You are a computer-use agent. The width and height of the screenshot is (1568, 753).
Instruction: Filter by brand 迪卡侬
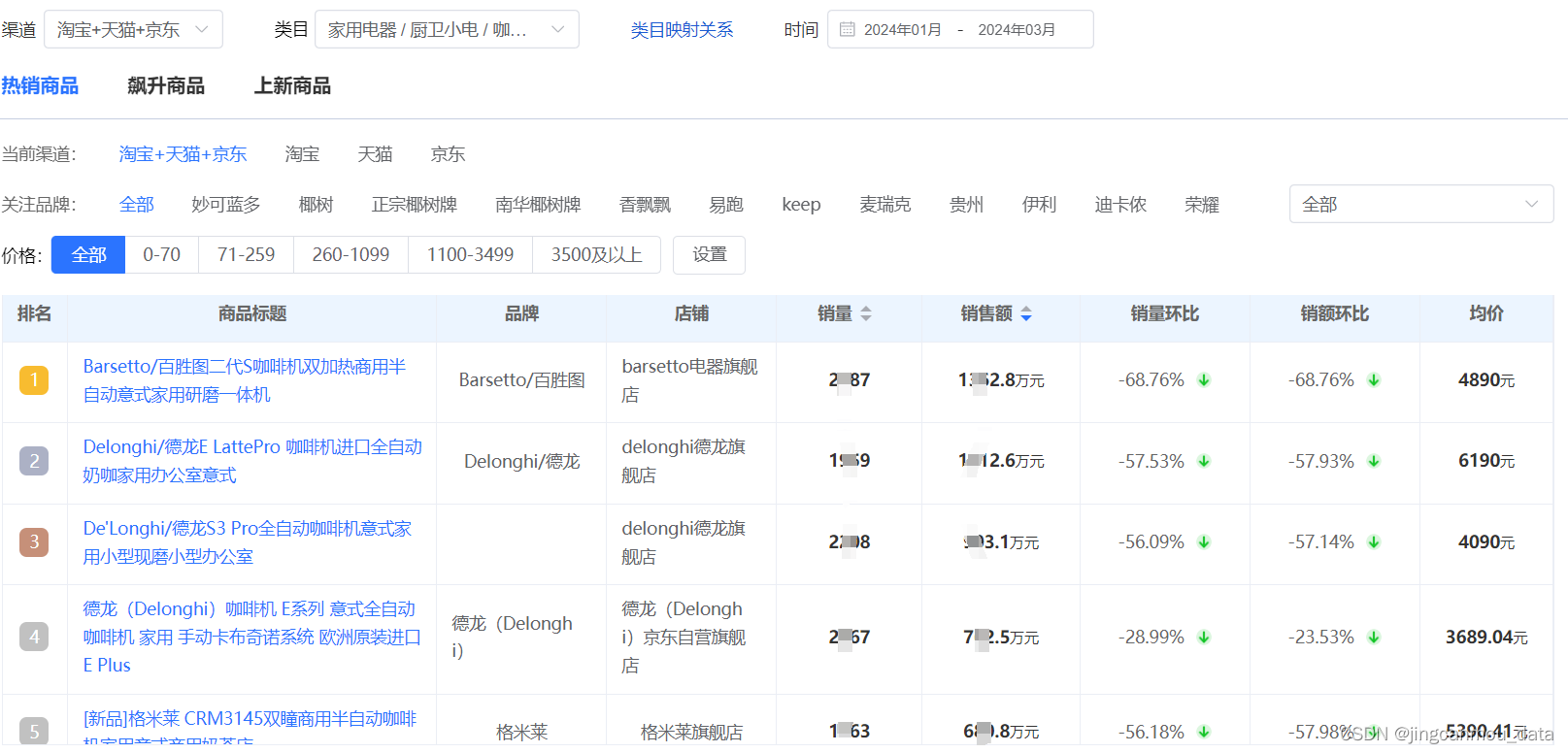1120,205
